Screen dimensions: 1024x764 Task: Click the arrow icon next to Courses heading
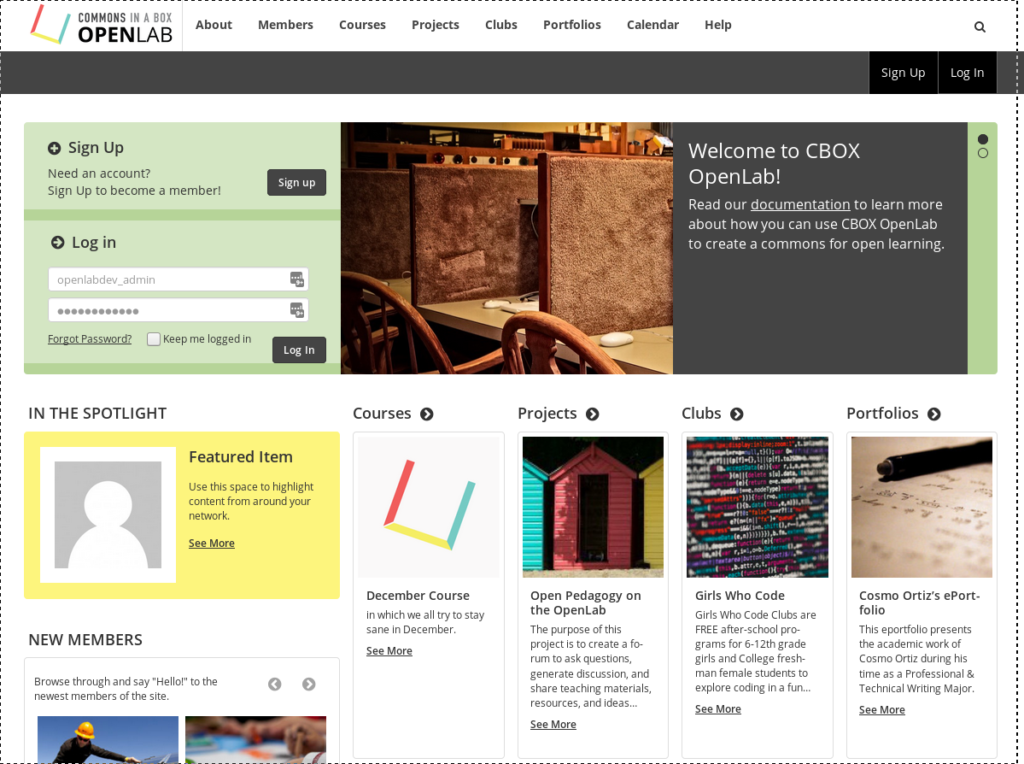[x=426, y=414]
